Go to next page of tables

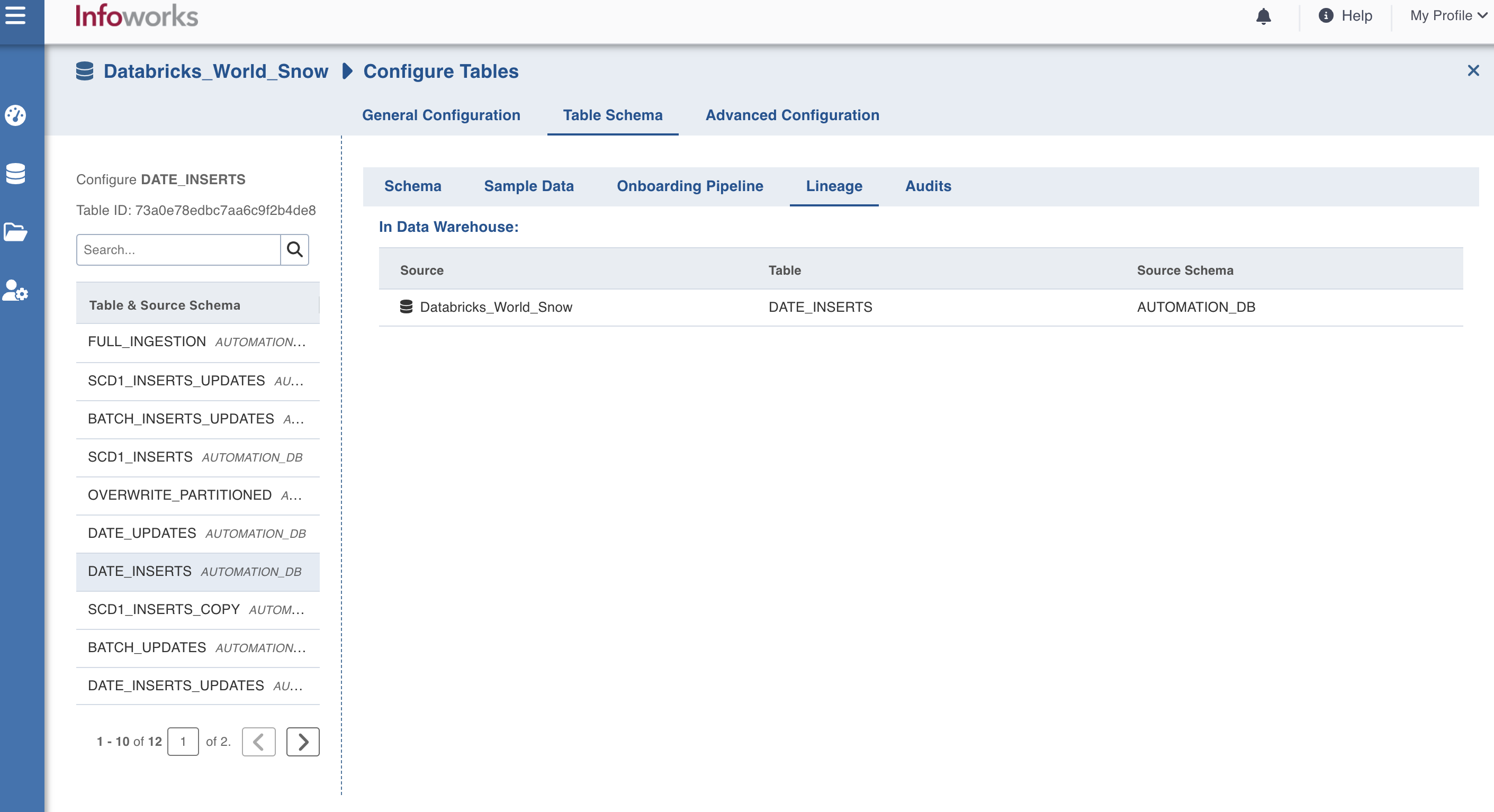point(303,741)
